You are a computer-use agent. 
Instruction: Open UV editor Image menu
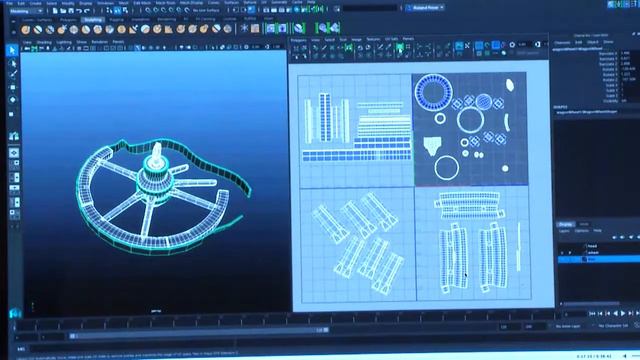[x=356, y=40]
